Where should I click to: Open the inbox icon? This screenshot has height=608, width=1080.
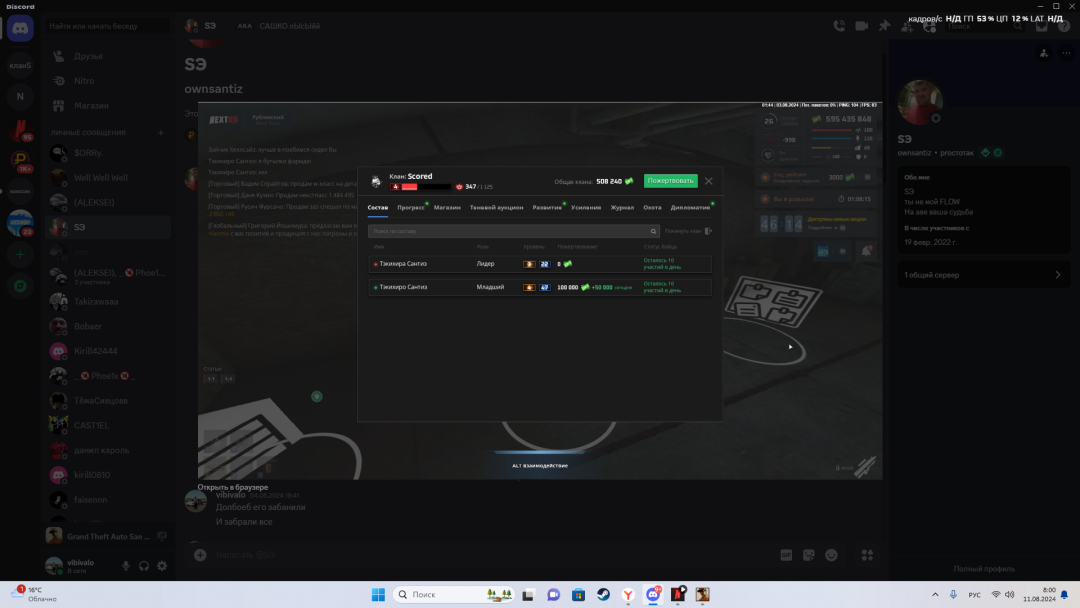pyautogui.click(x=1041, y=26)
